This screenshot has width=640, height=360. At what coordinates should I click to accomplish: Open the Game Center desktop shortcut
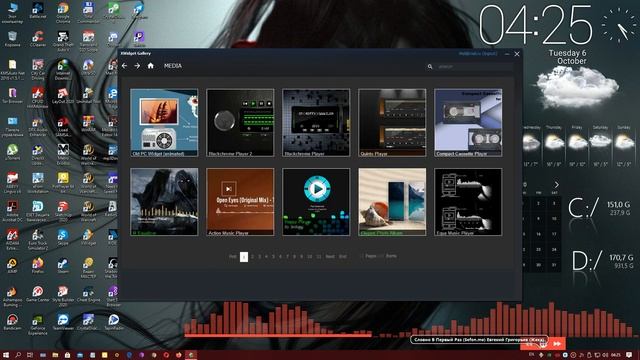[38, 294]
